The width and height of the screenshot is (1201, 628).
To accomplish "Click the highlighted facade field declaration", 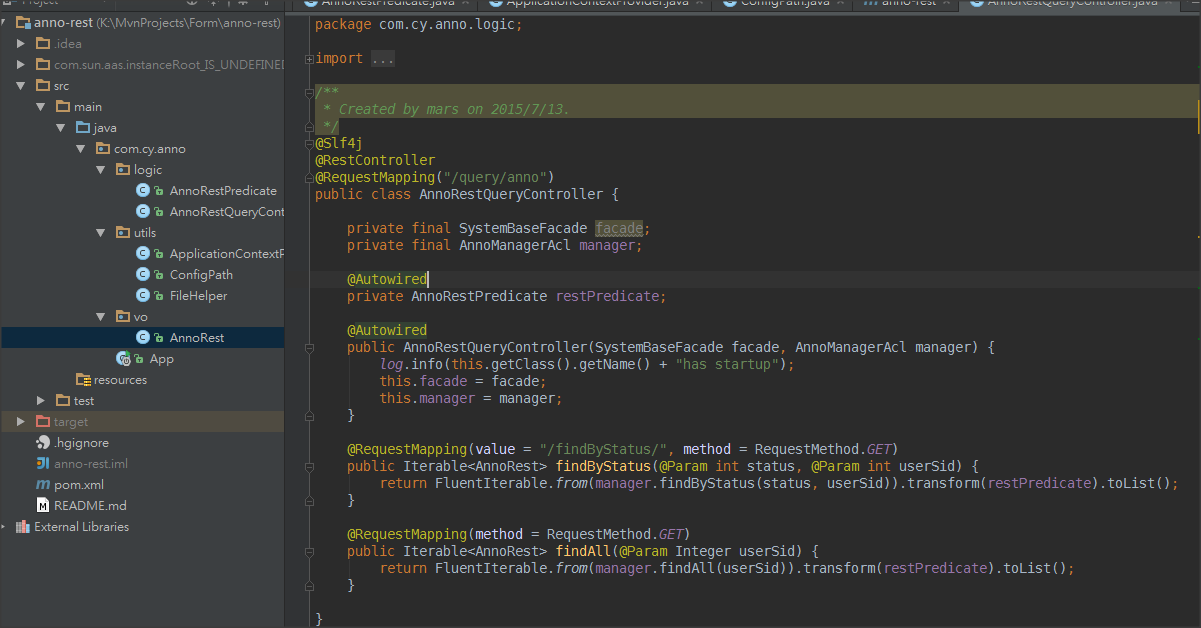I will tap(619, 228).
